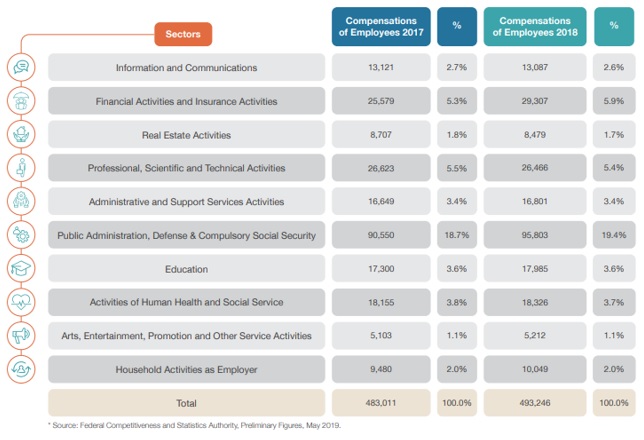The image size is (644, 440).
Task: Click the businessperson Professional Activities icon
Action: pyautogui.click(x=21, y=168)
